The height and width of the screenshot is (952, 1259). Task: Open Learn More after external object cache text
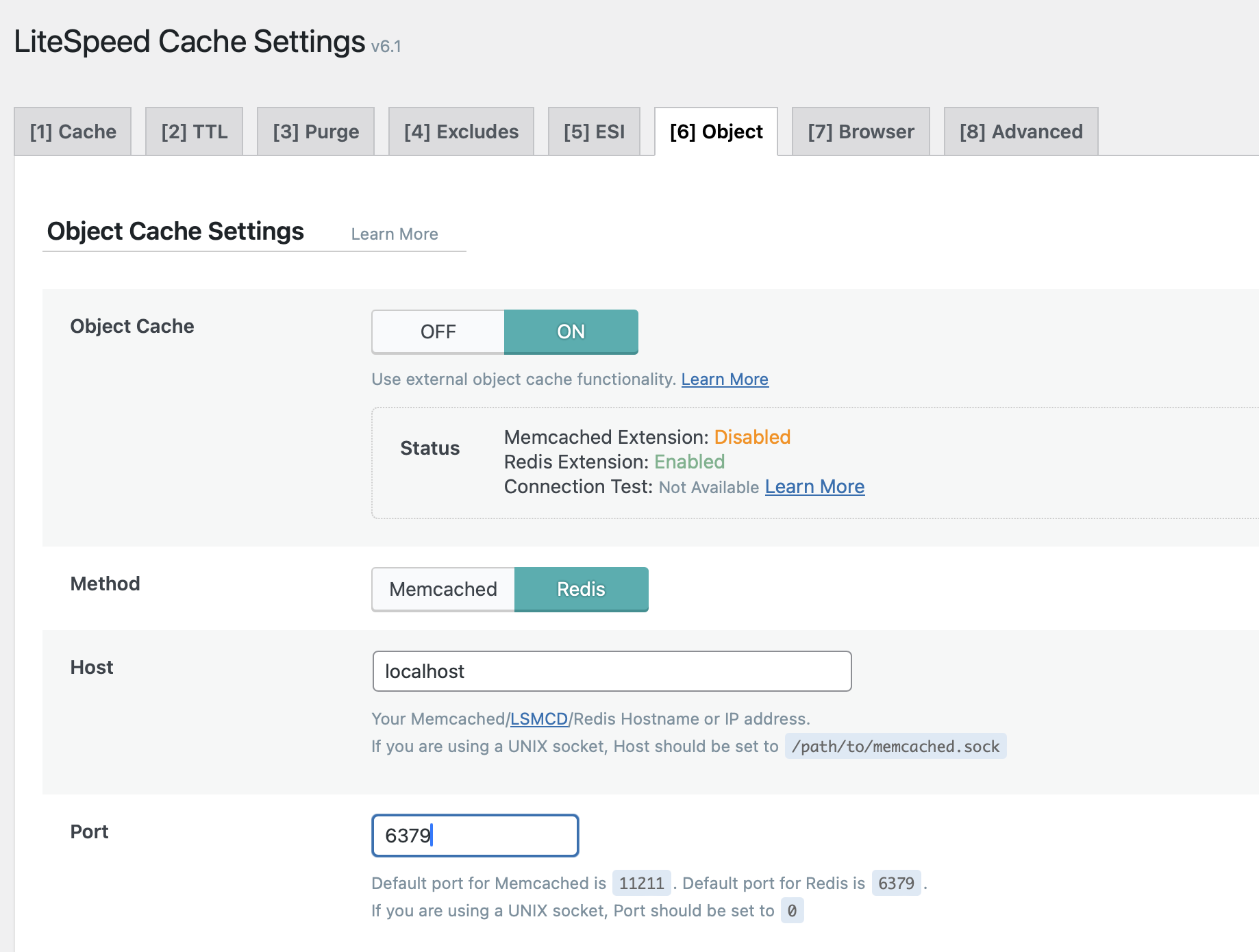(x=725, y=379)
